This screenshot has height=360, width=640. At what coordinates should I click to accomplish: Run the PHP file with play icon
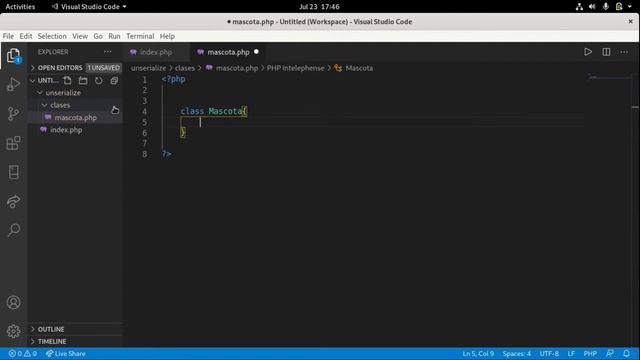click(588, 52)
